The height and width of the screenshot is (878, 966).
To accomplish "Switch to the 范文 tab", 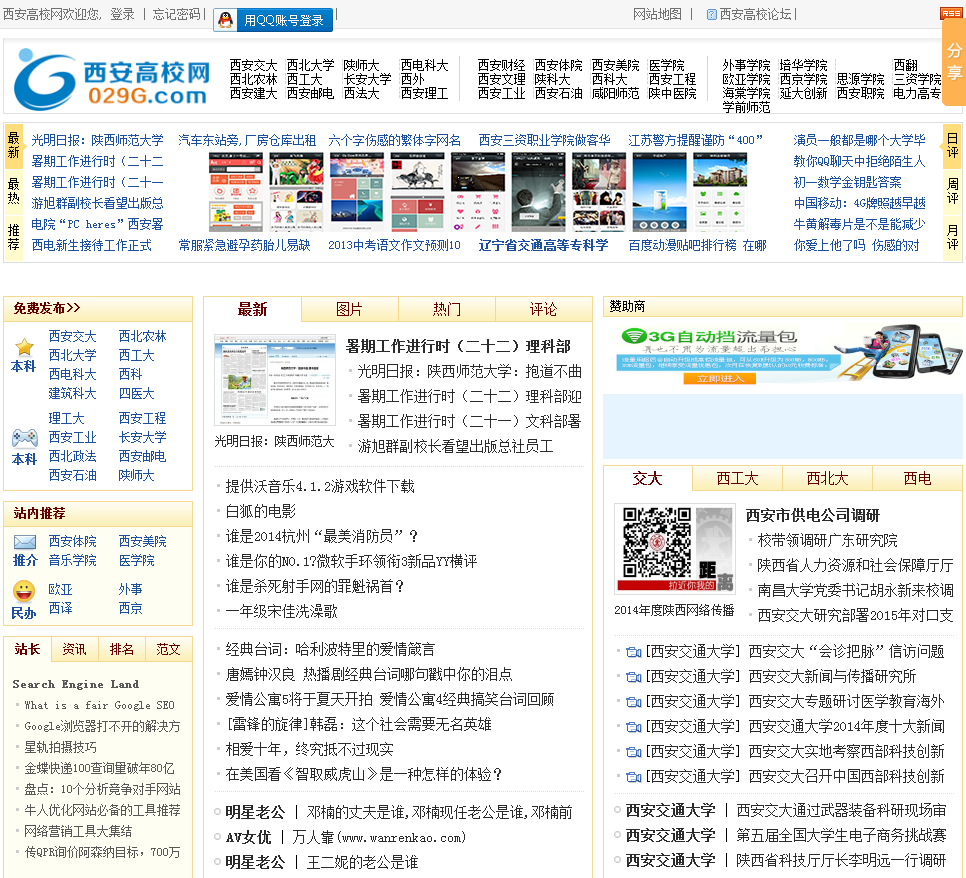I will click(168, 649).
